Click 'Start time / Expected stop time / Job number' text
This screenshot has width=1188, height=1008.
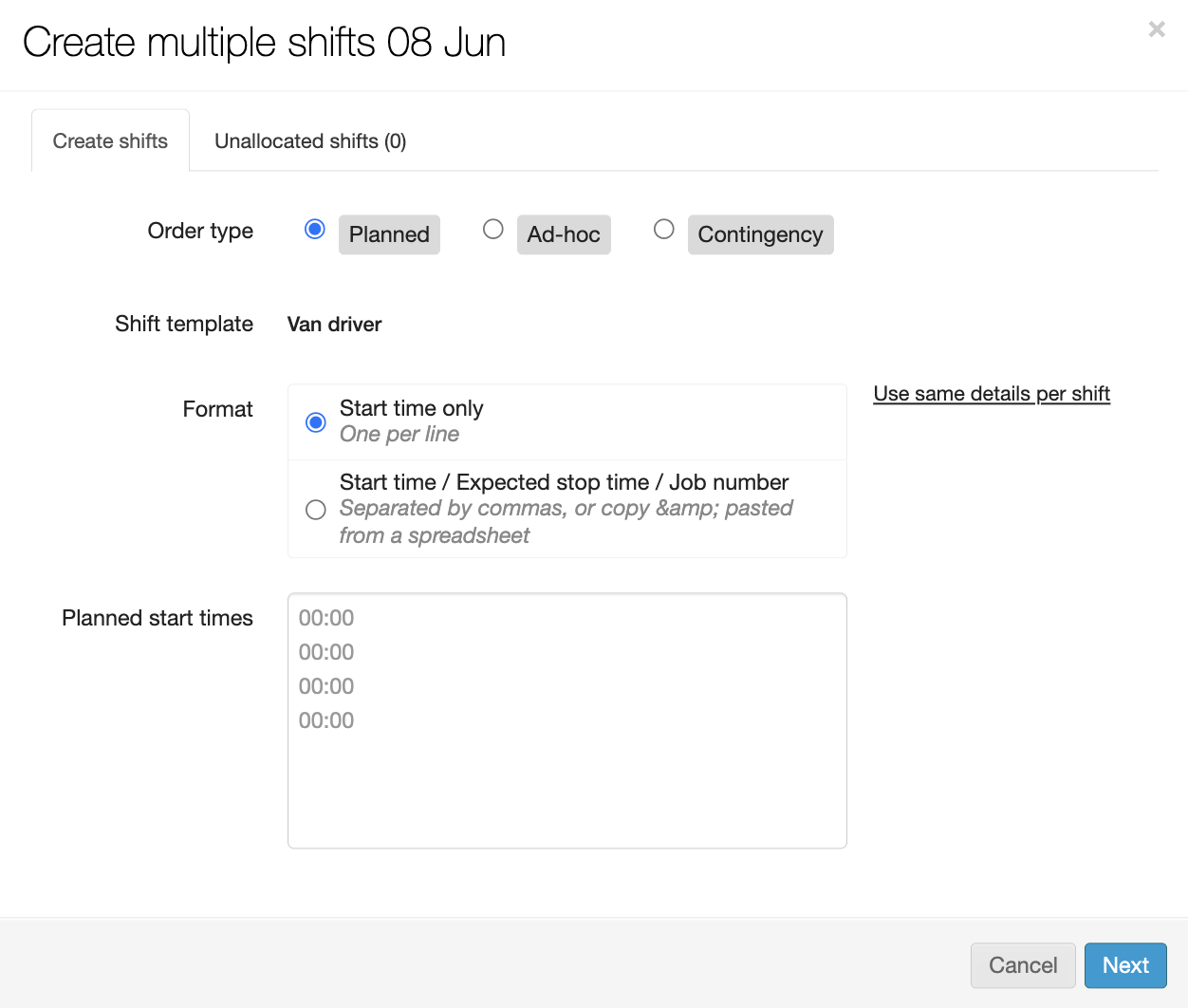tap(564, 482)
